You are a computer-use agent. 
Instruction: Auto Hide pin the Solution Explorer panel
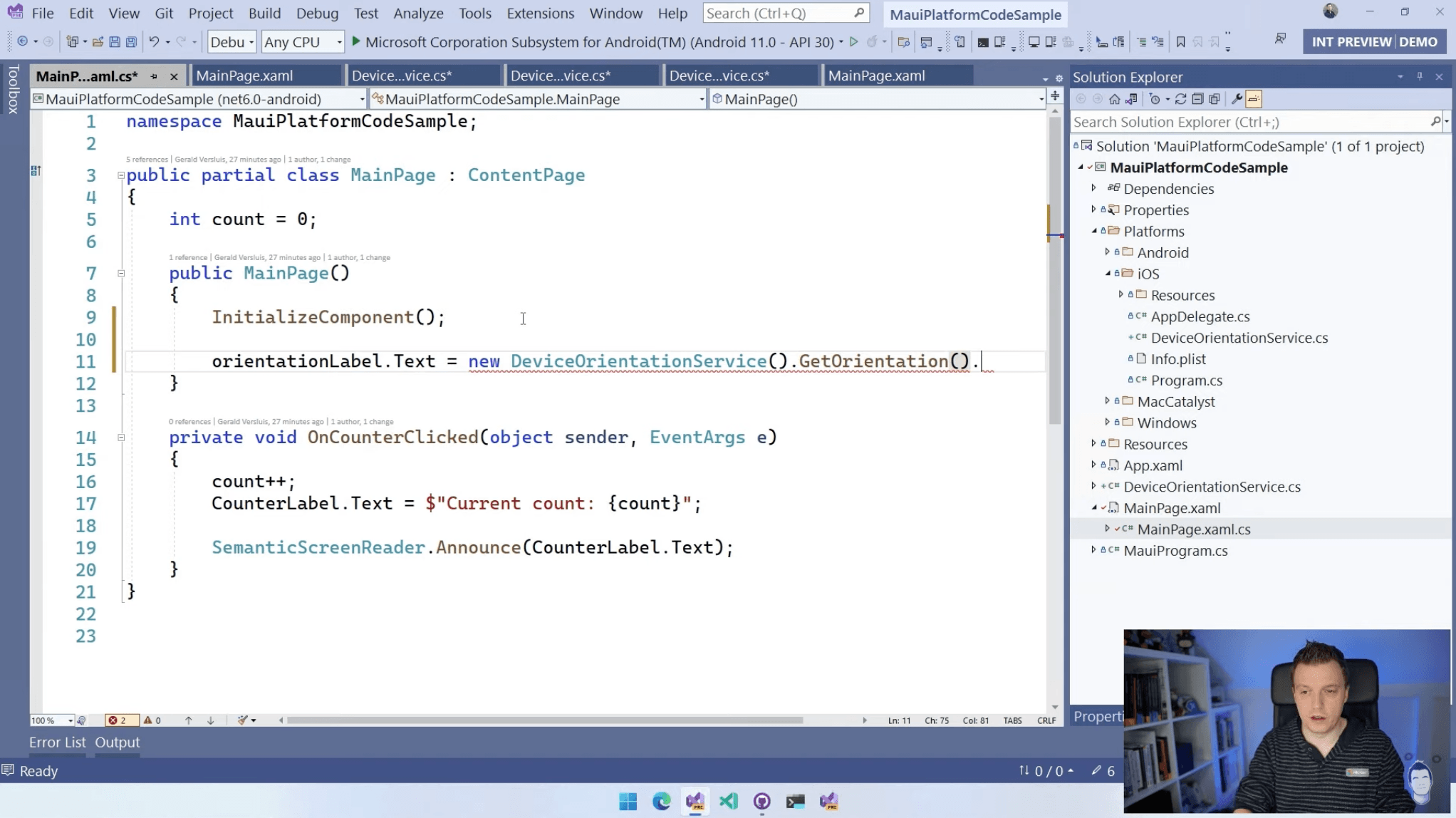click(x=1420, y=77)
